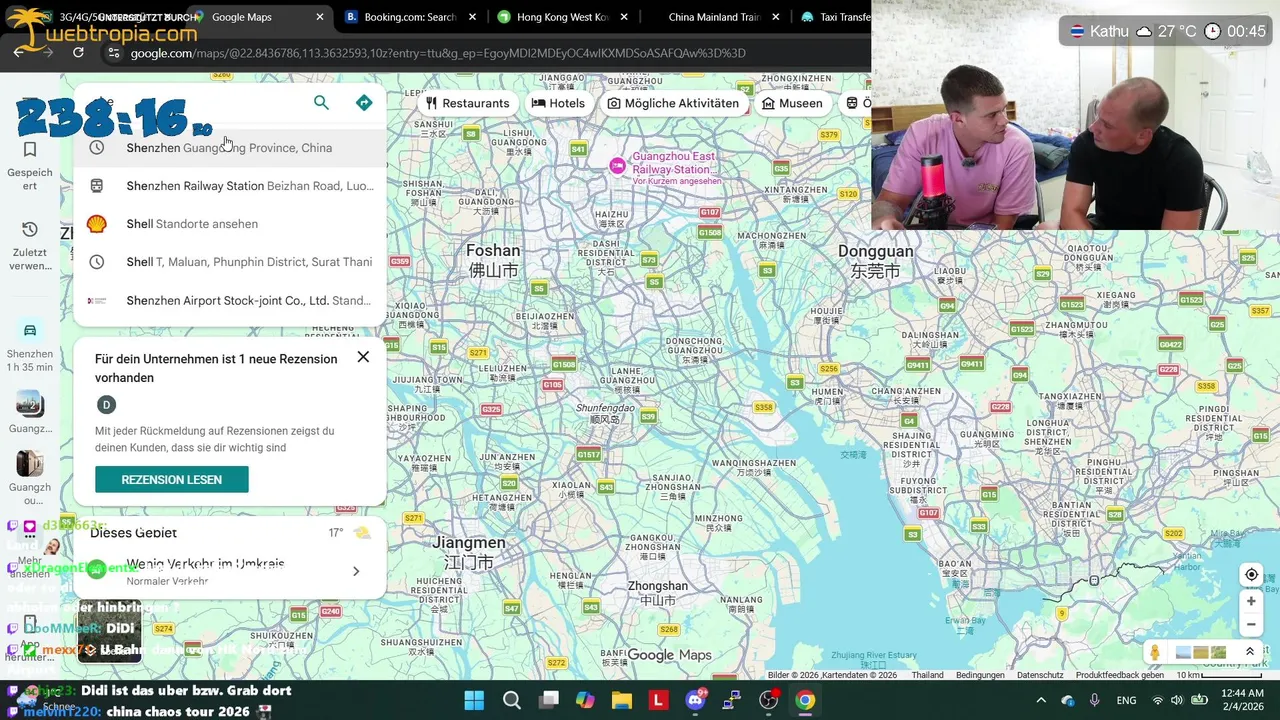The width and height of the screenshot is (1280, 720).
Task: Open Zuletzt verwendet history in sidebar
Action: pyautogui.click(x=30, y=245)
